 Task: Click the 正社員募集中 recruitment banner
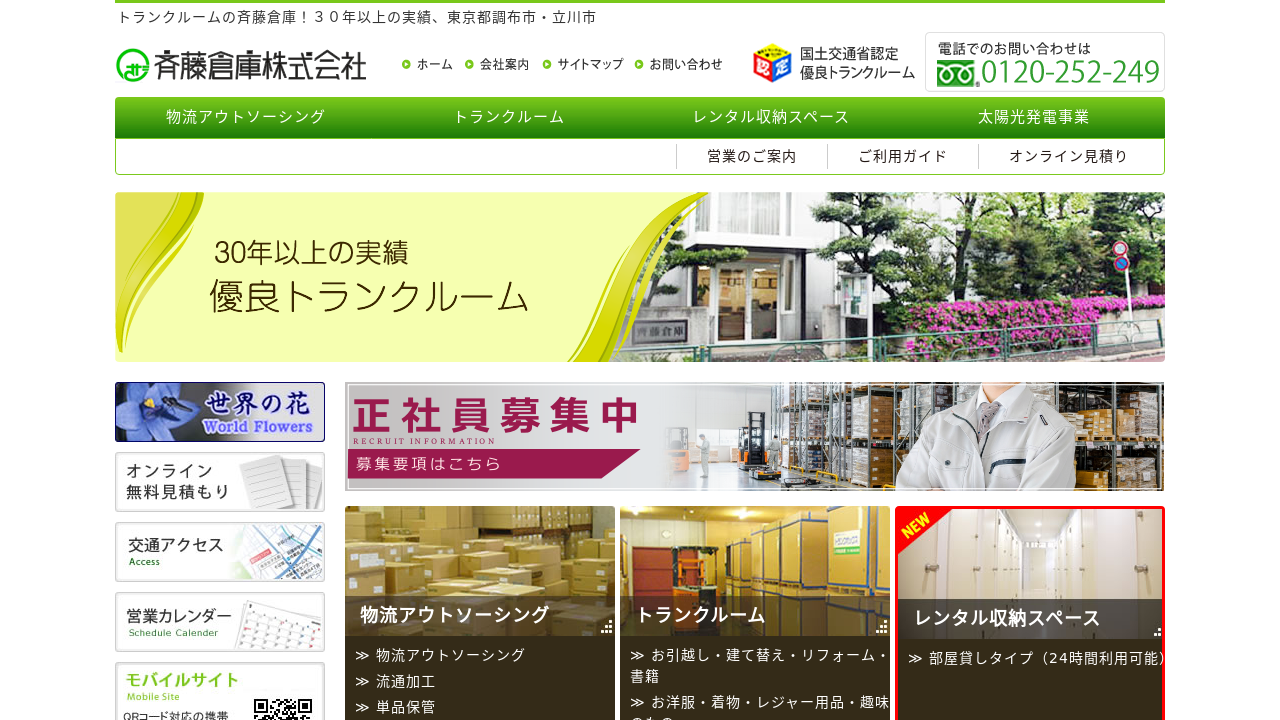(x=754, y=436)
